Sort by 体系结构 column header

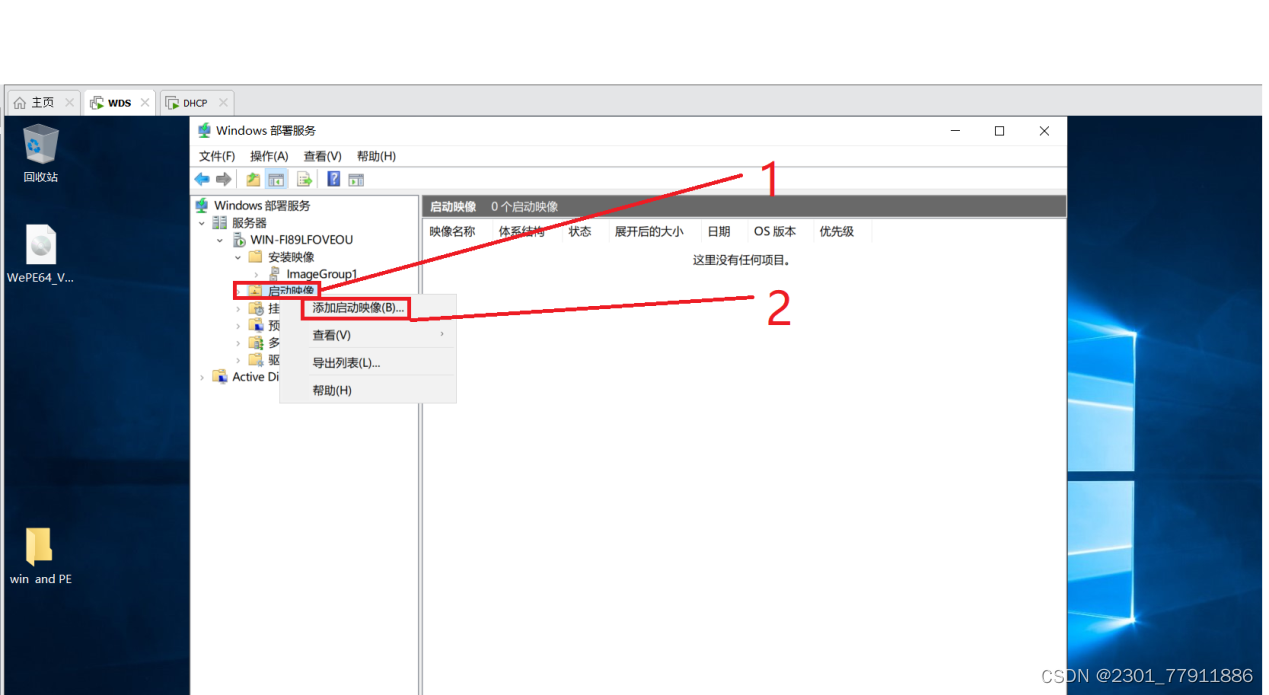526,231
